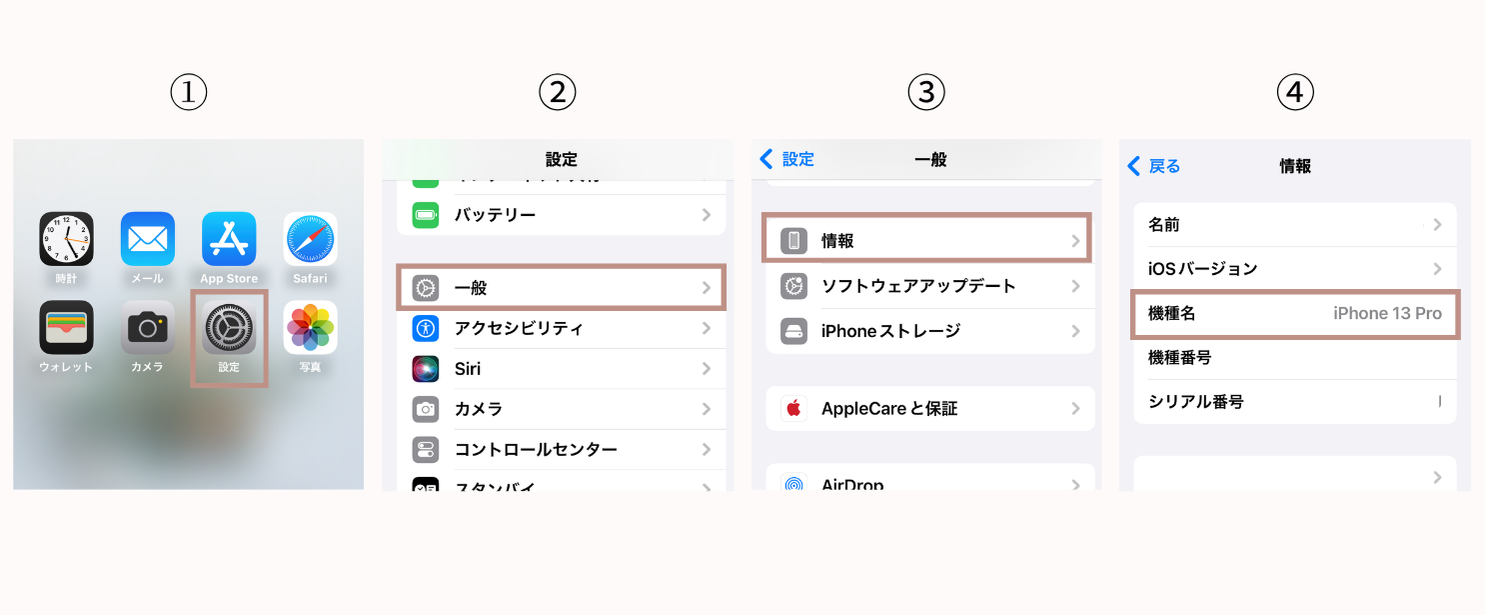The height and width of the screenshot is (615, 1485).
Task: Open iPhone ストレージ settings
Action: coord(927,330)
